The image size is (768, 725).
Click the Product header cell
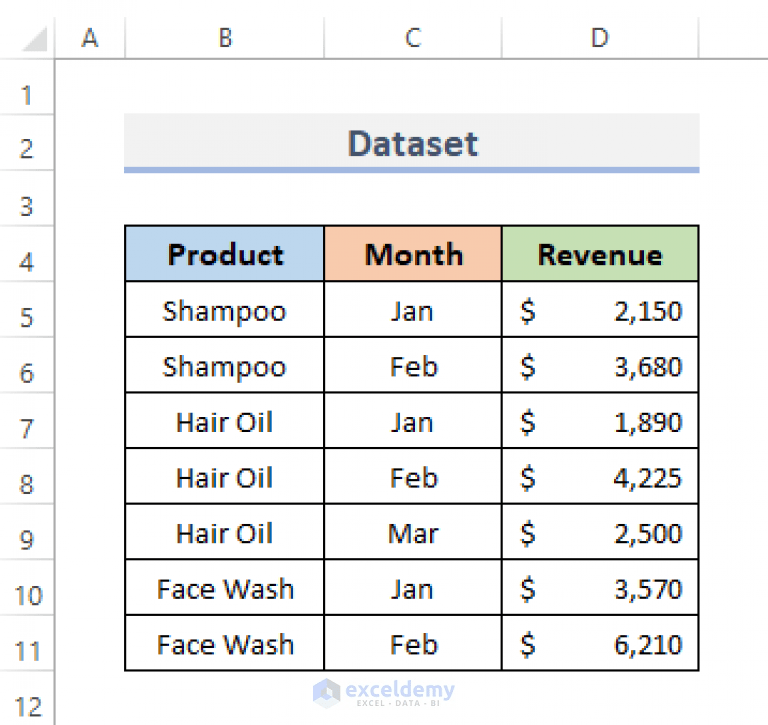point(225,254)
